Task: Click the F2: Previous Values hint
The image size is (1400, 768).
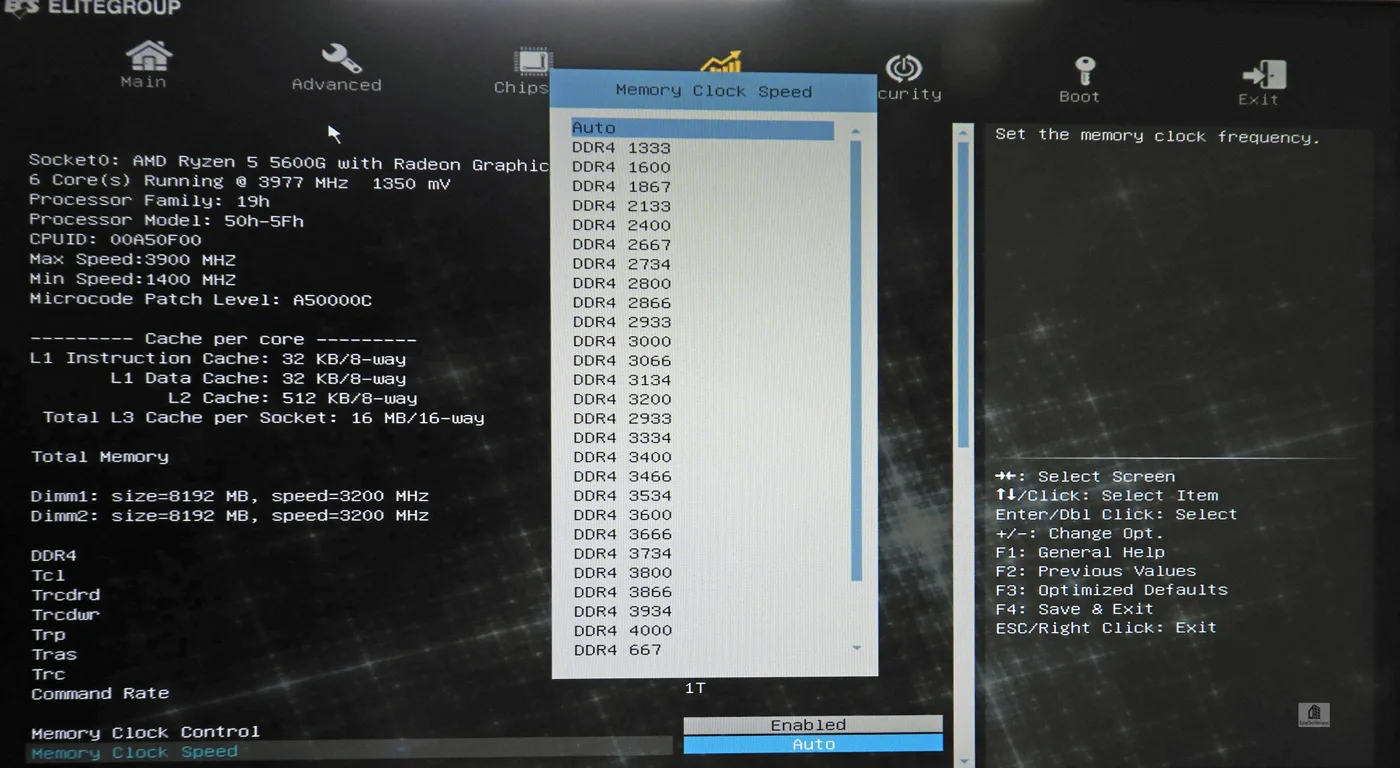Action: click(x=1096, y=571)
